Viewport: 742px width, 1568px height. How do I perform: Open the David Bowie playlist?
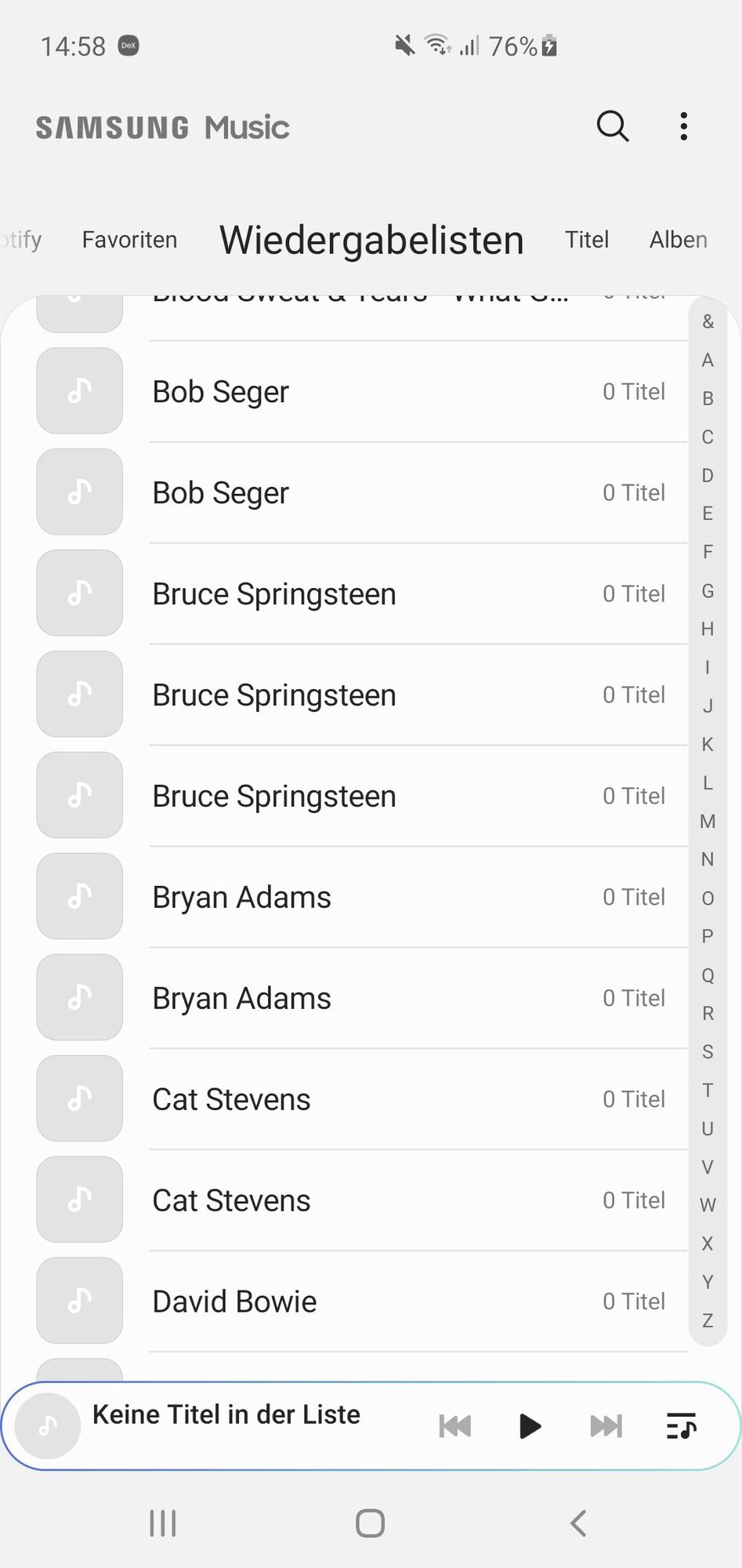click(x=235, y=1301)
